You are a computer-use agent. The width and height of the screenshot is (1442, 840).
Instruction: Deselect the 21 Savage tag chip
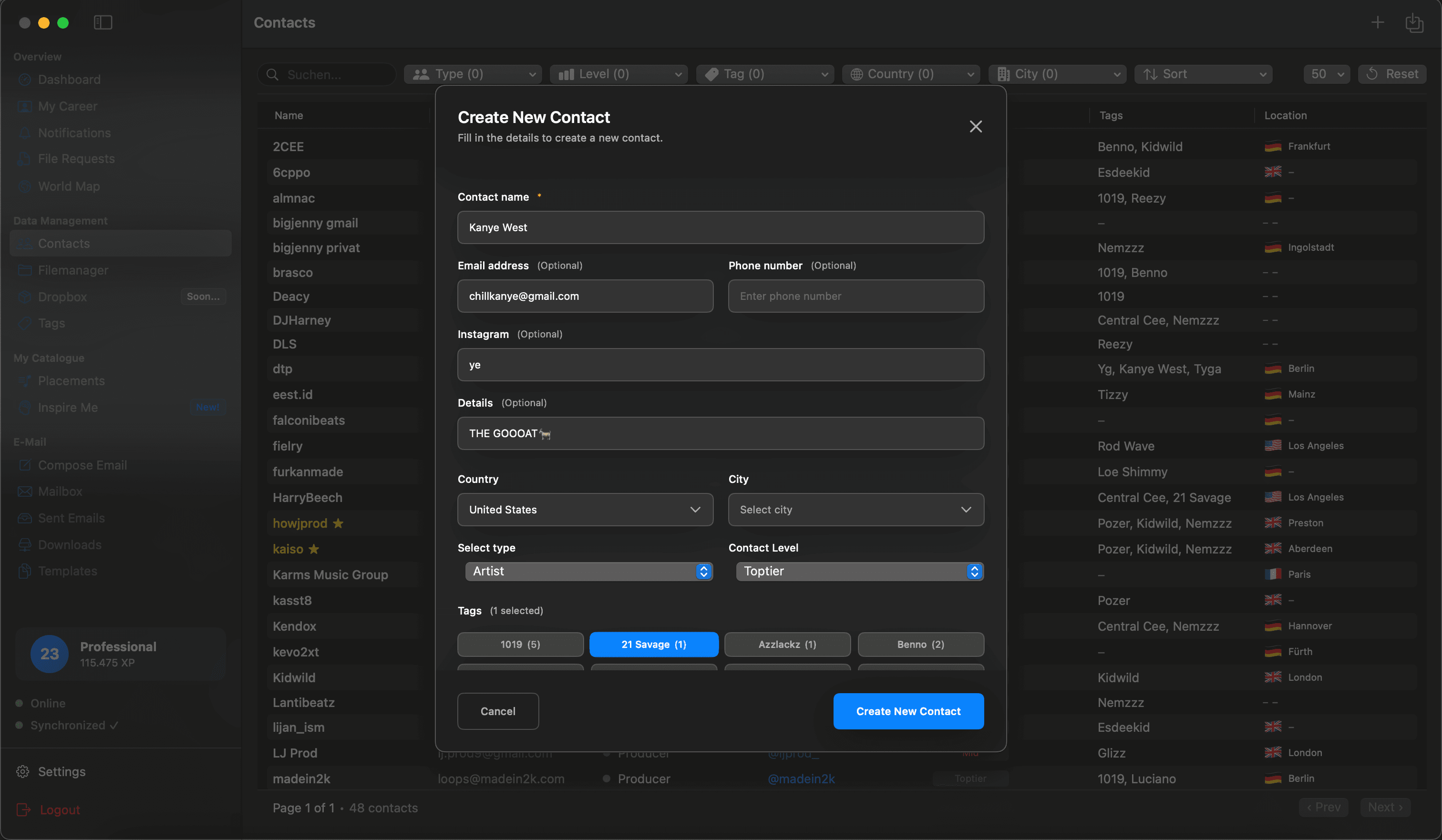653,645
